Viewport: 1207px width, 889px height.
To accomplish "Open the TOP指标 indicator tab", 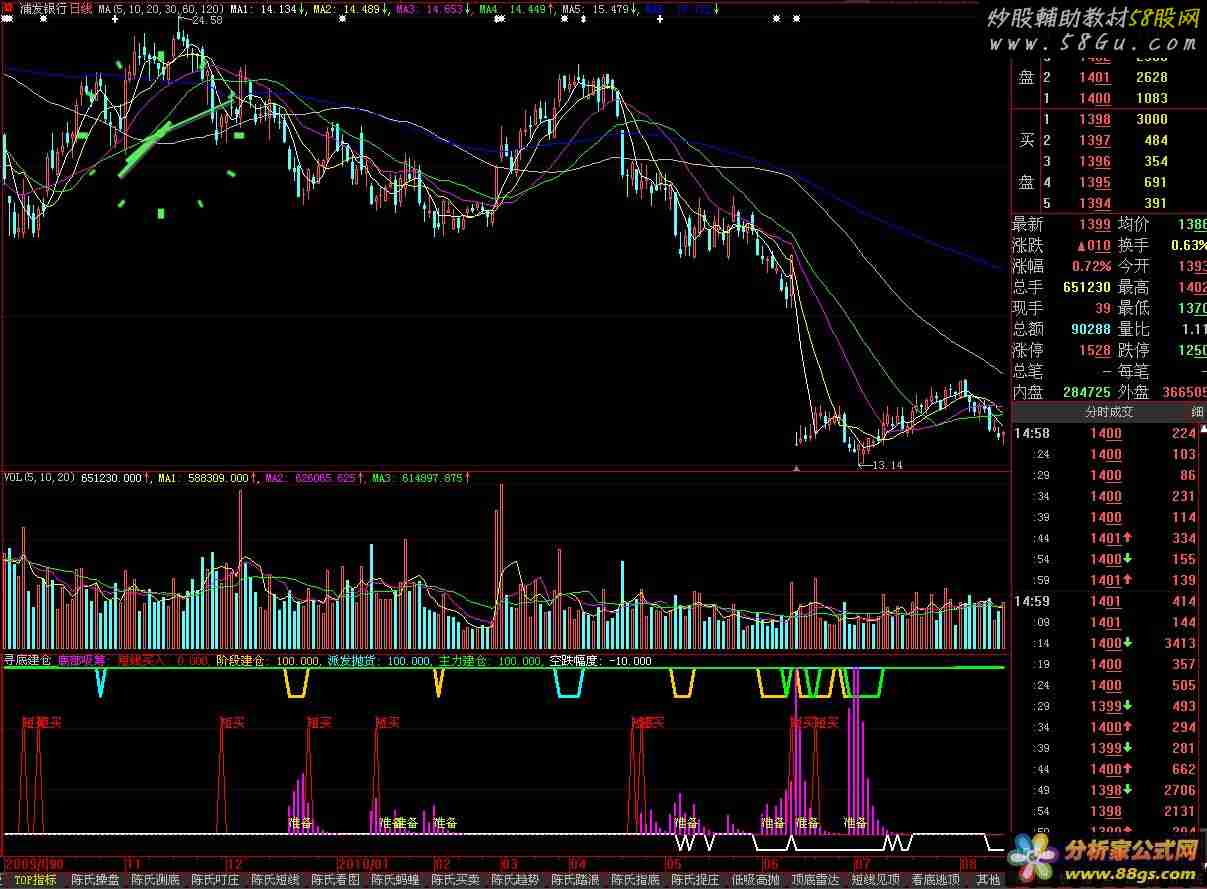I will 34,880.
